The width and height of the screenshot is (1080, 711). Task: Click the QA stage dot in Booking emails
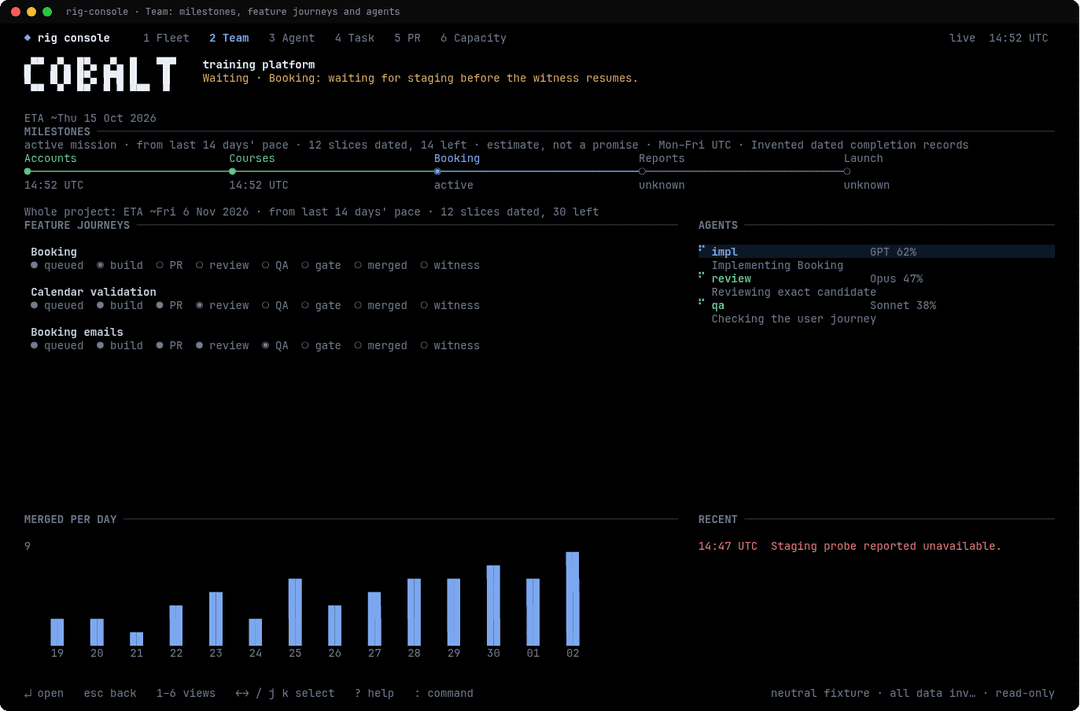pyautogui.click(x=265, y=345)
